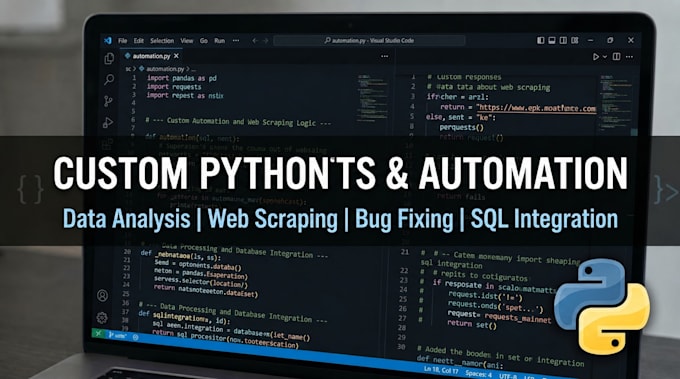Open the Selection menu
The image size is (680, 379).
[x=162, y=40]
